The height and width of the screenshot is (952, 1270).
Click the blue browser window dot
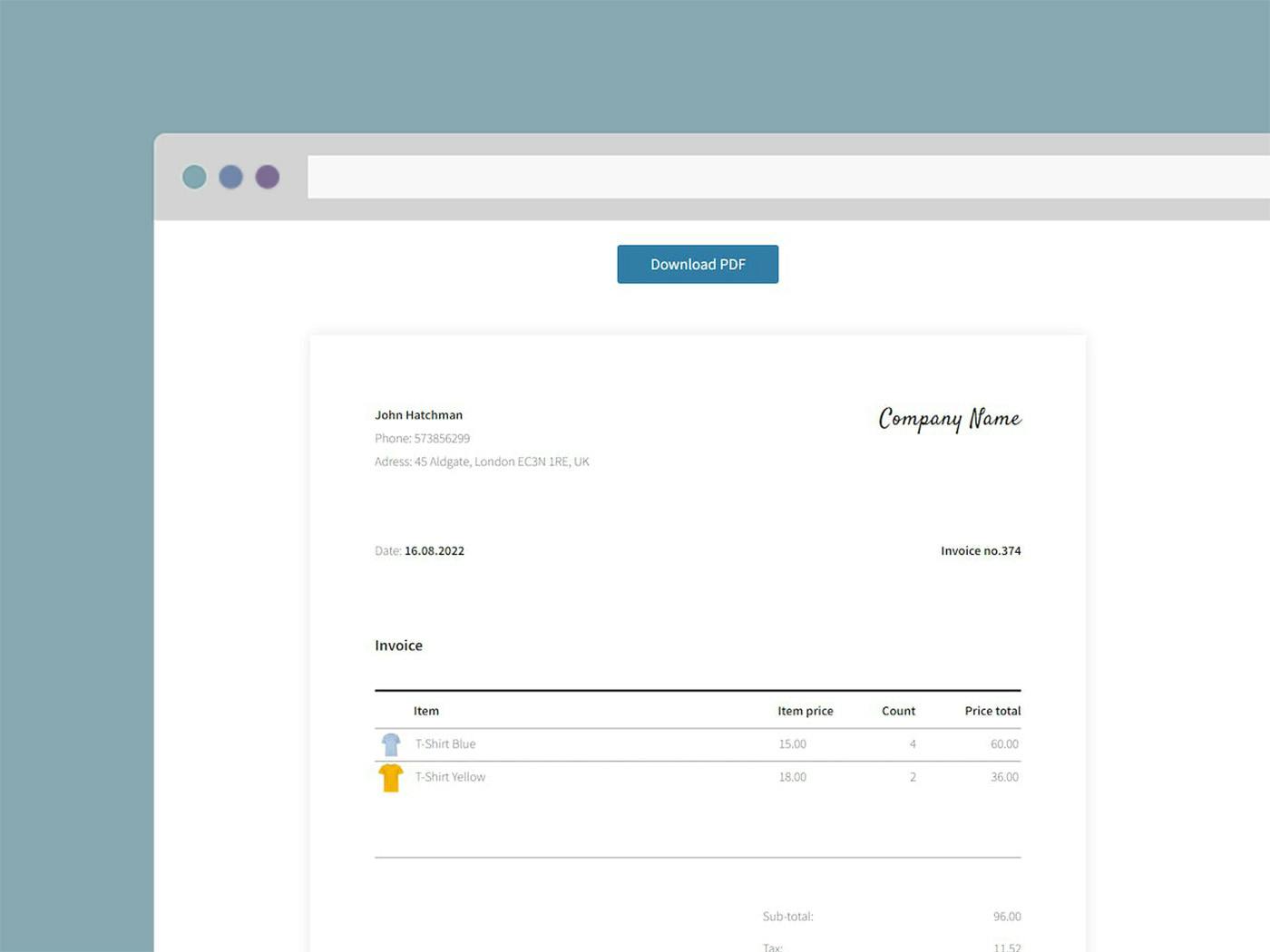point(230,177)
